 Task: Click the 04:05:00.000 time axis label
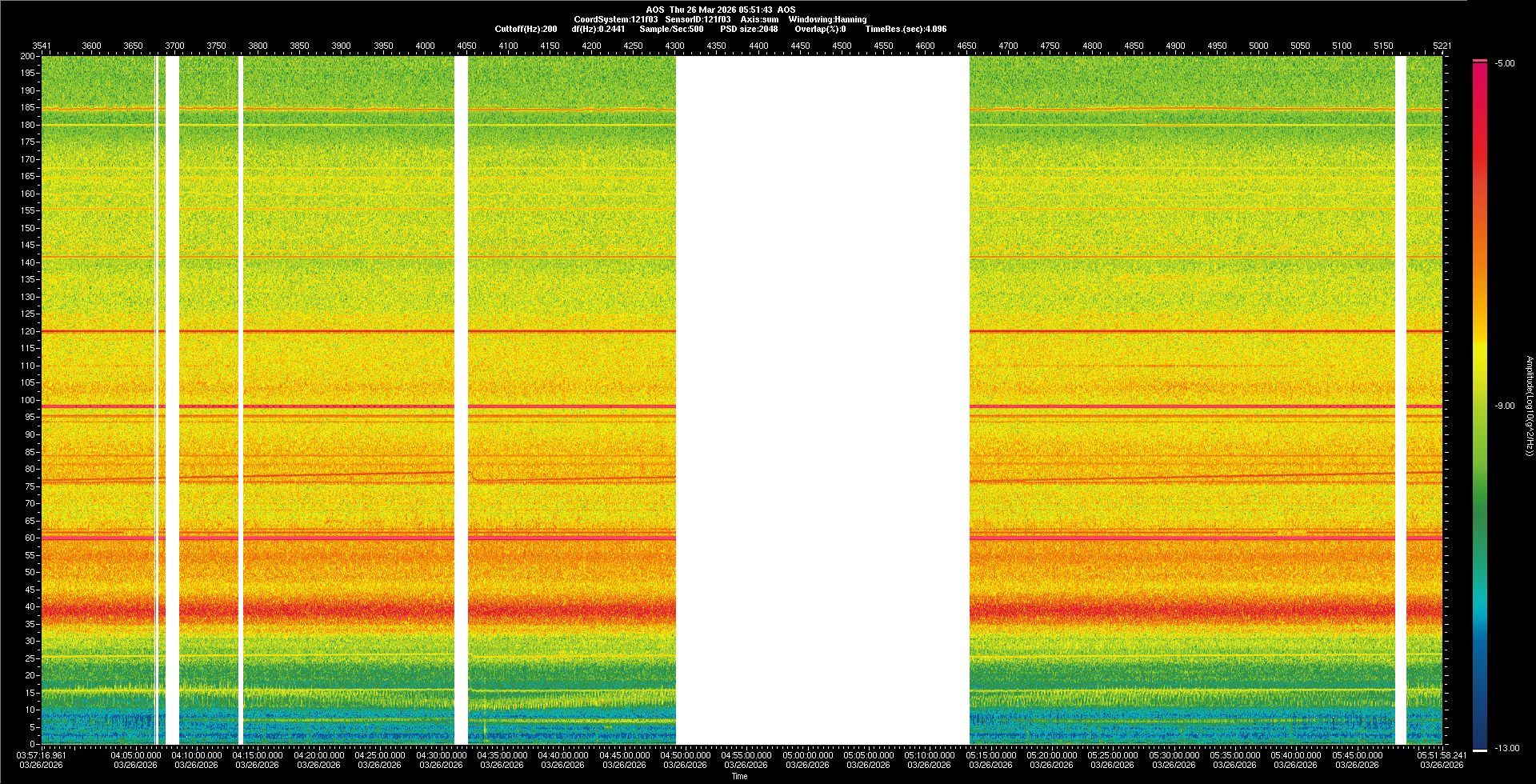coord(135,755)
